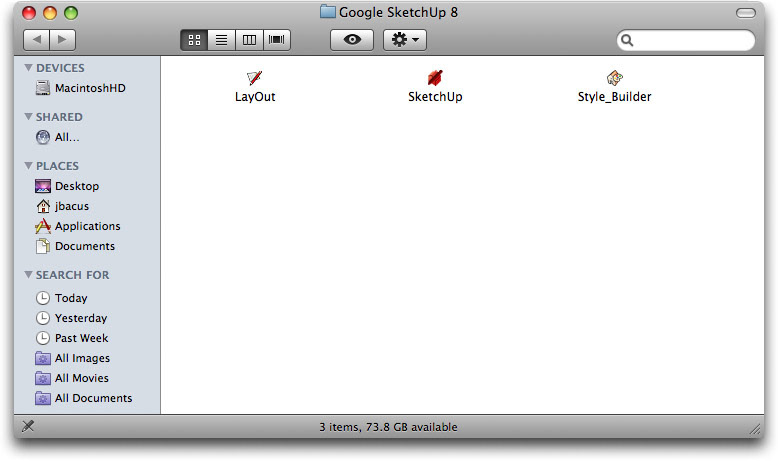The image size is (778, 461).
Task: Click the magnifying glass search icon
Action: click(x=627, y=40)
